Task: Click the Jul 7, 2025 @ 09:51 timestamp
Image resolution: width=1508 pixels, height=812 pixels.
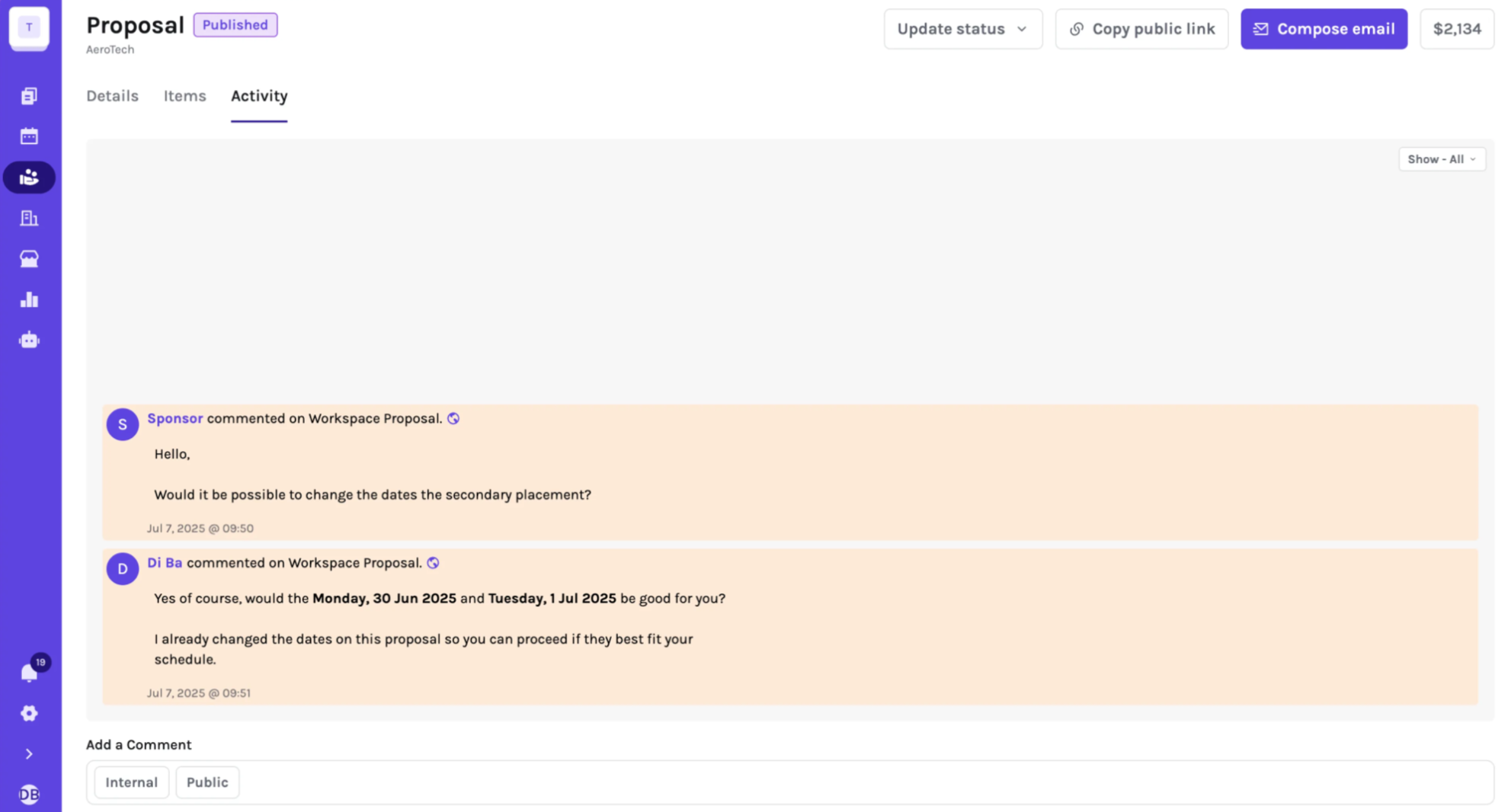Action: point(199,693)
